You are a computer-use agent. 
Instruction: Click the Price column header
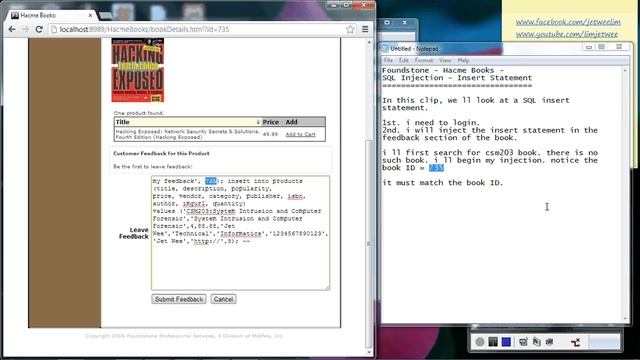pos(271,122)
